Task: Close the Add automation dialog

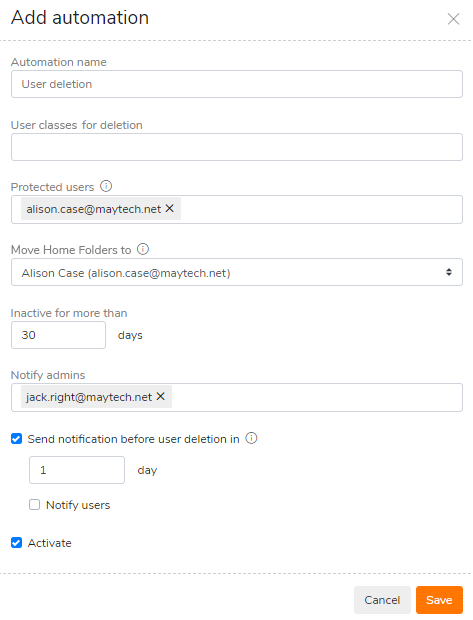Action: point(453,19)
